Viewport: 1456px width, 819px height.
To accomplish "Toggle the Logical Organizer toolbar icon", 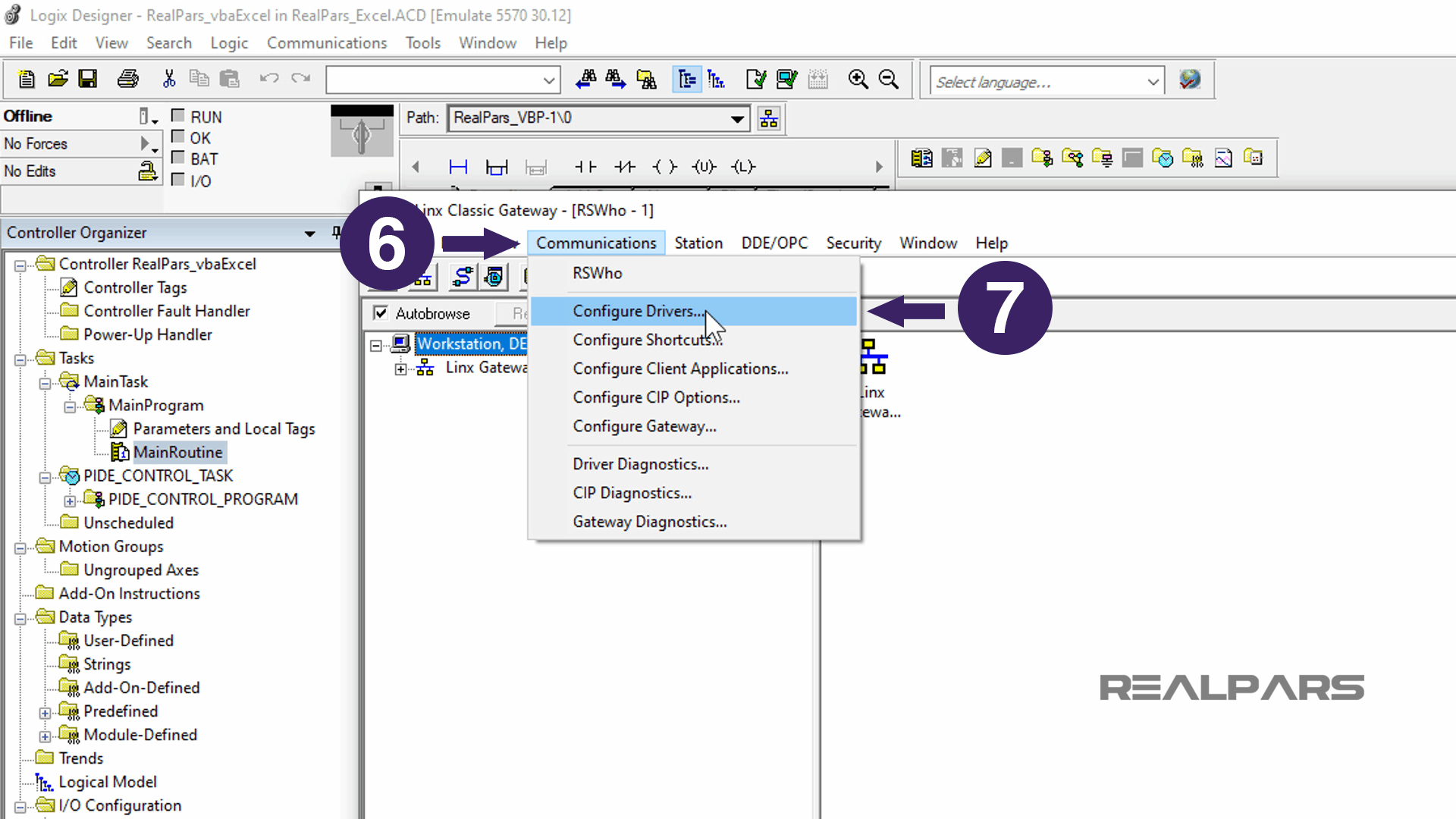I will coord(716,79).
